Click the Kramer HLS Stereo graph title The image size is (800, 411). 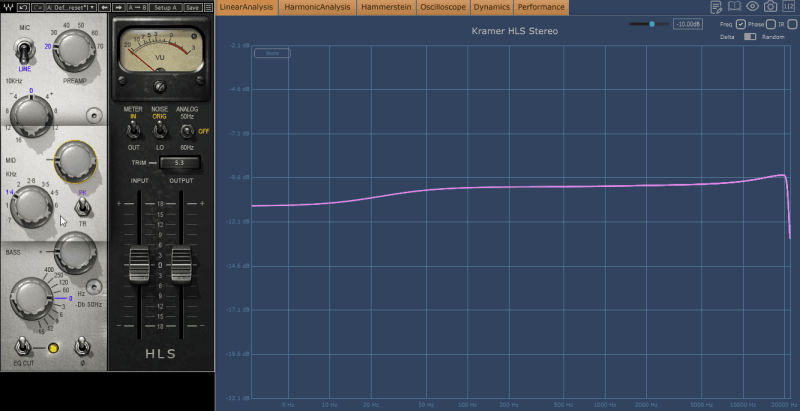pyautogui.click(x=515, y=31)
